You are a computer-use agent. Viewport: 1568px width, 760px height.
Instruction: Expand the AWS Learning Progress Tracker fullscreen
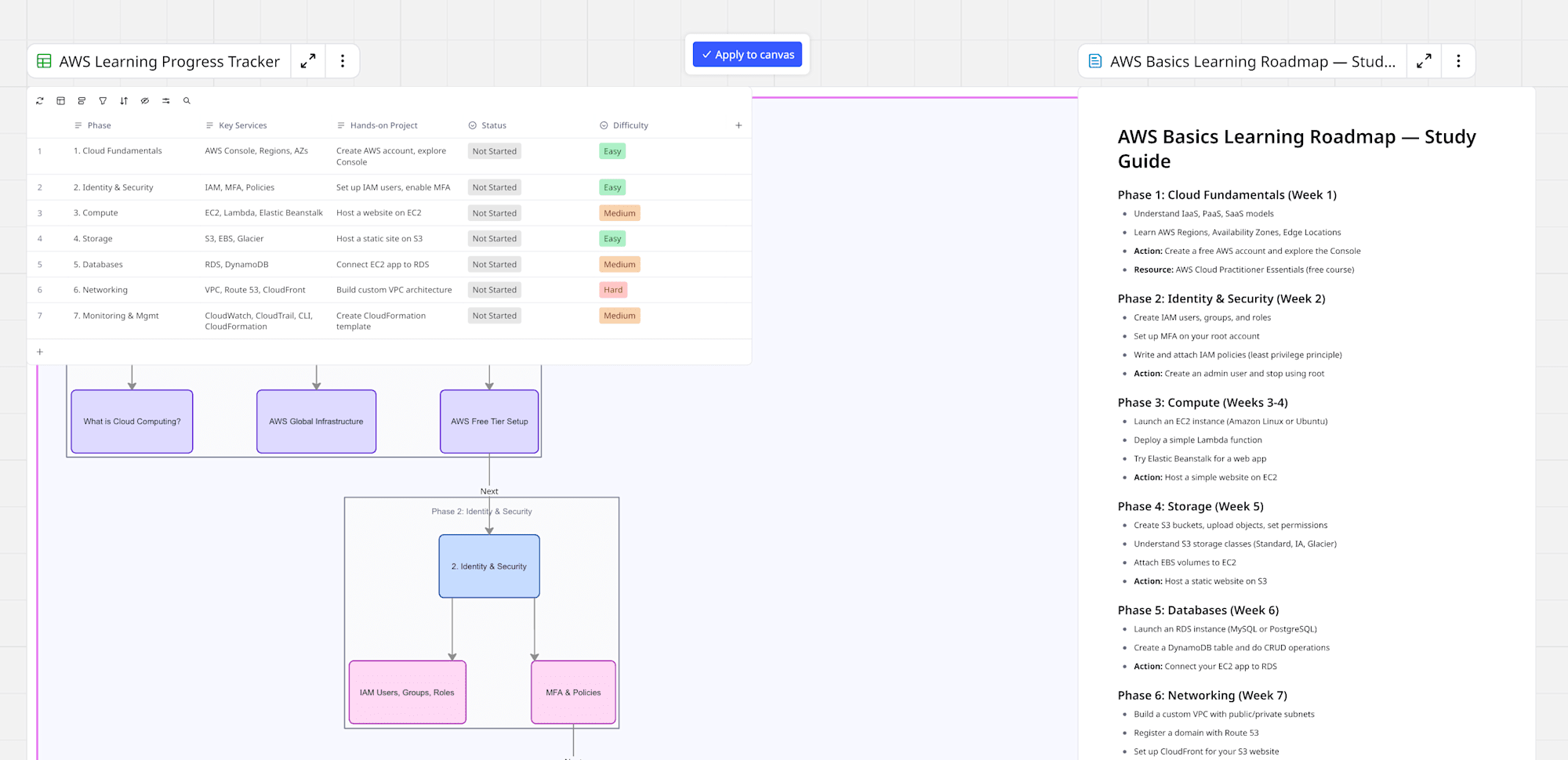tap(308, 61)
